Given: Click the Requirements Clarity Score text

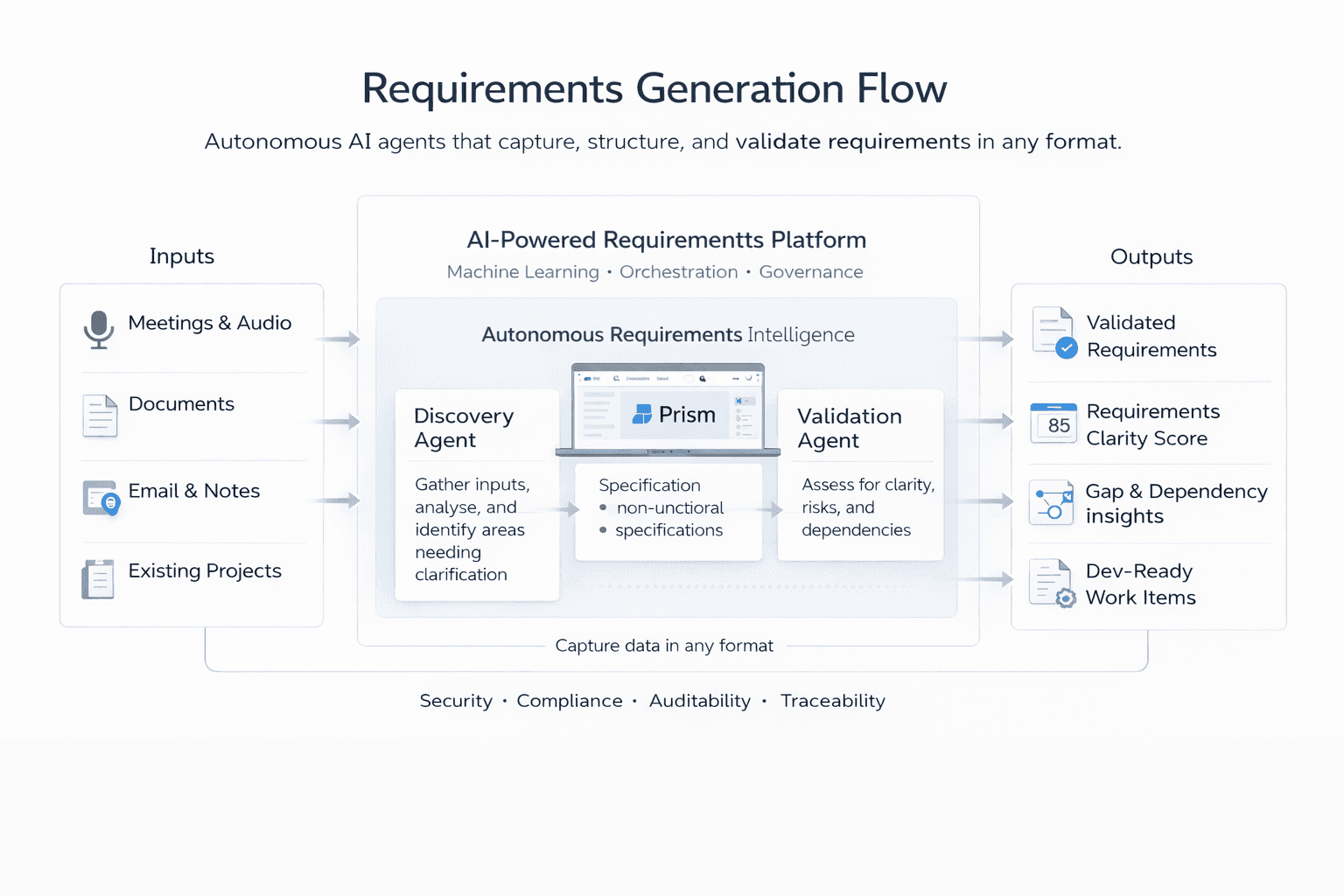Looking at the screenshot, I should [1152, 424].
